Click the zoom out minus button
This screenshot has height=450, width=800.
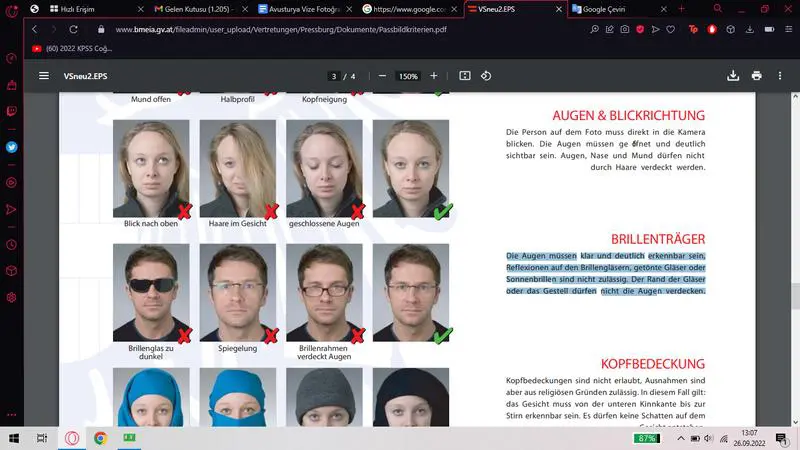378,76
